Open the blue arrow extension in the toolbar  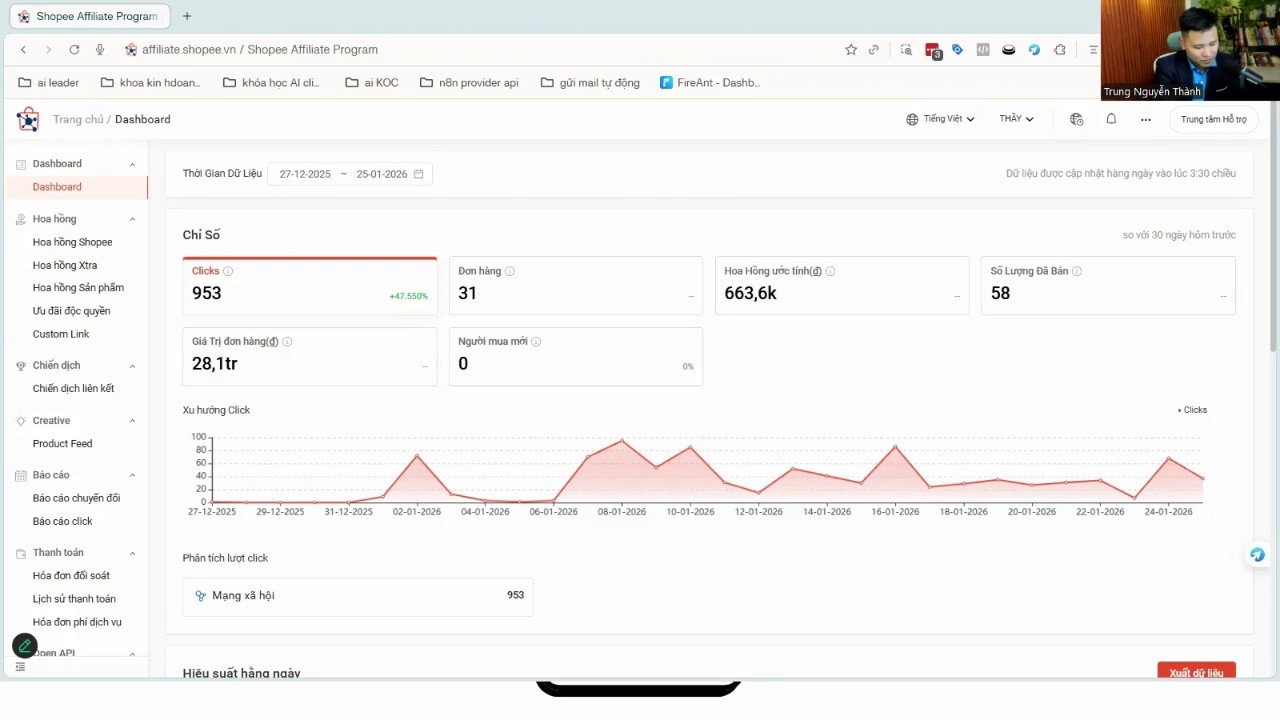(x=1034, y=50)
